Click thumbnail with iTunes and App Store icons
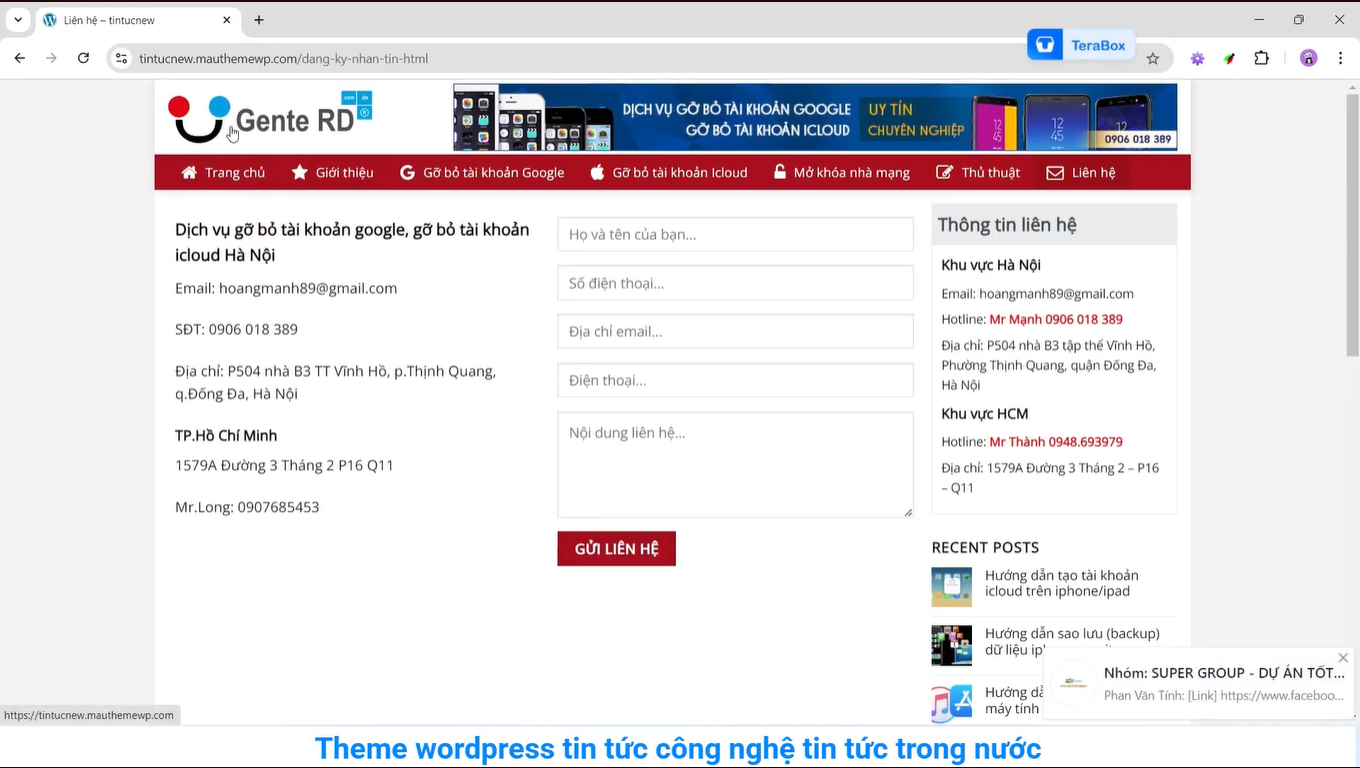 pyautogui.click(x=951, y=703)
